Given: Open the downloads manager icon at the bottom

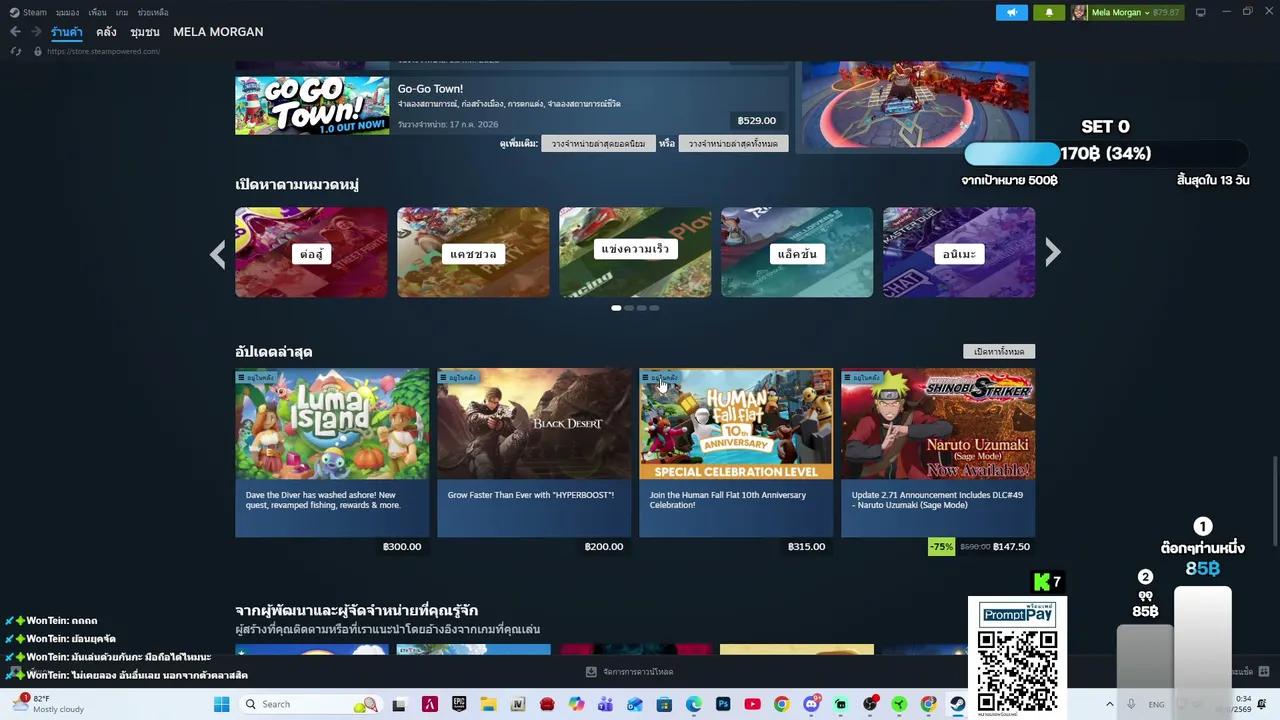Looking at the screenshot, I should pos(591,672).
